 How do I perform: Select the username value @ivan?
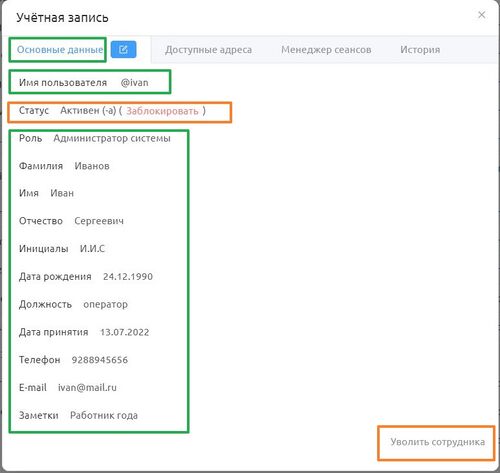(135, 82)
